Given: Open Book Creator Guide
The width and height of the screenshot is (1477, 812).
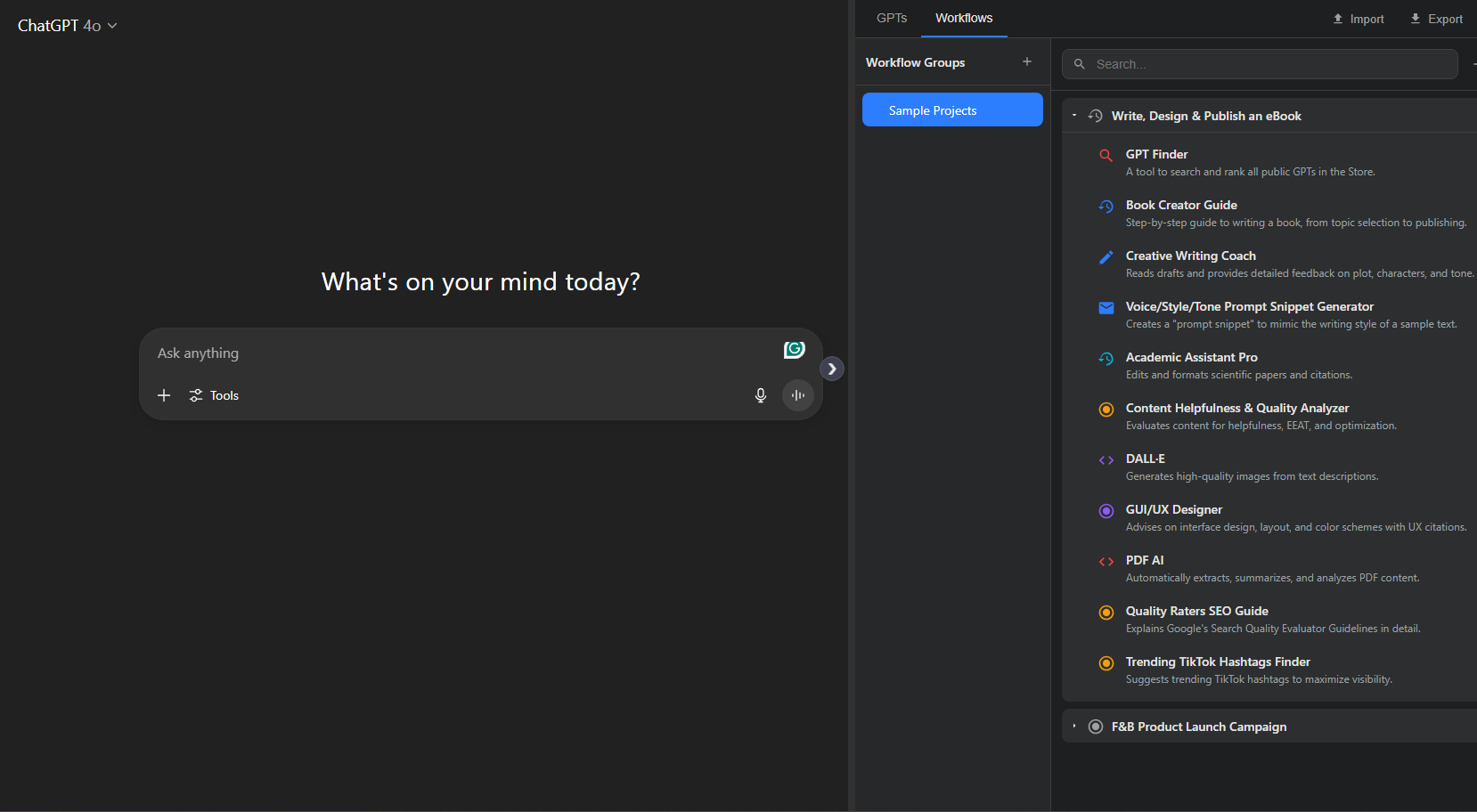Looking at the screenshot, I should tap(1181, 205).
